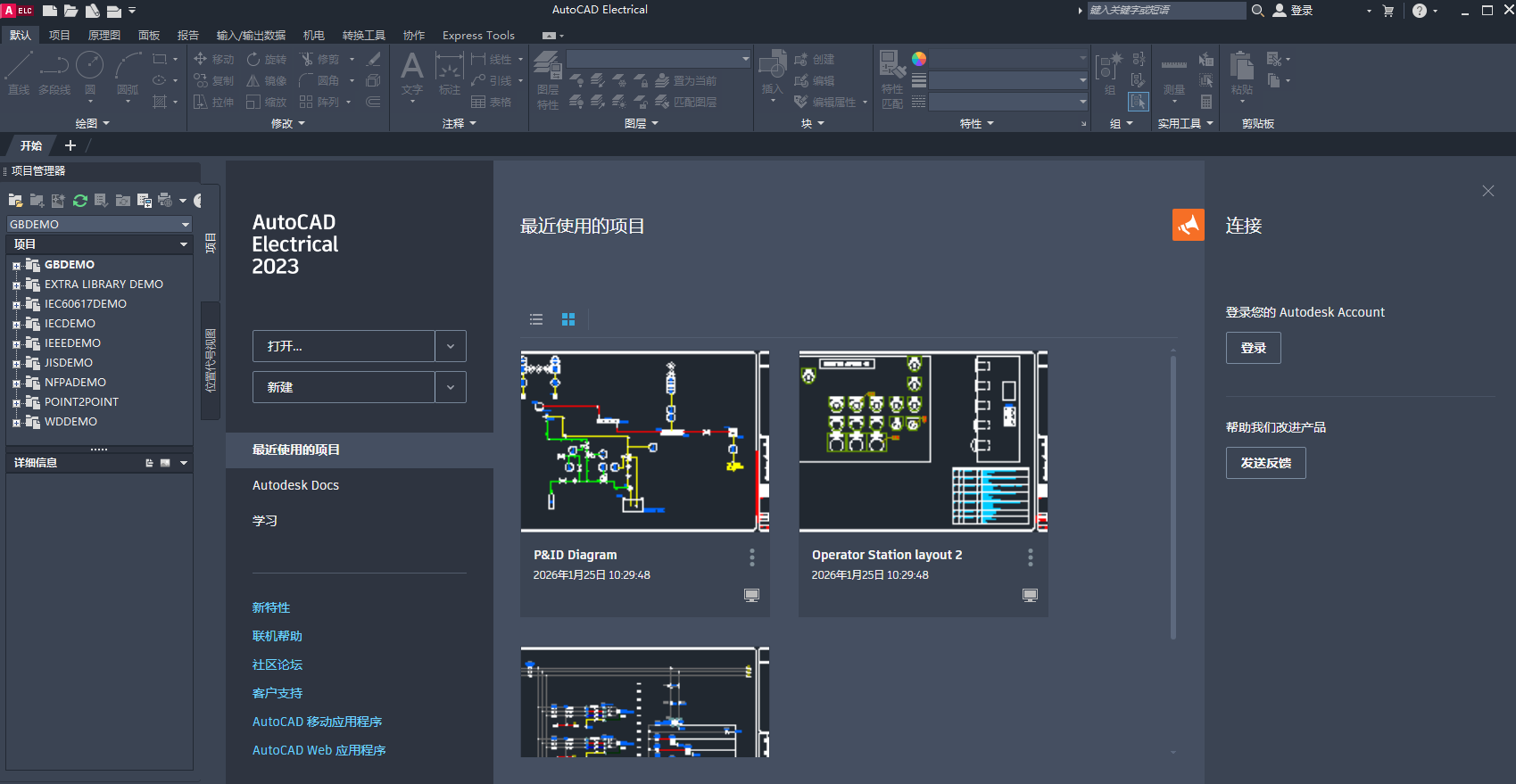Click the refresh icon in project manager toolbar

[80, 201]
